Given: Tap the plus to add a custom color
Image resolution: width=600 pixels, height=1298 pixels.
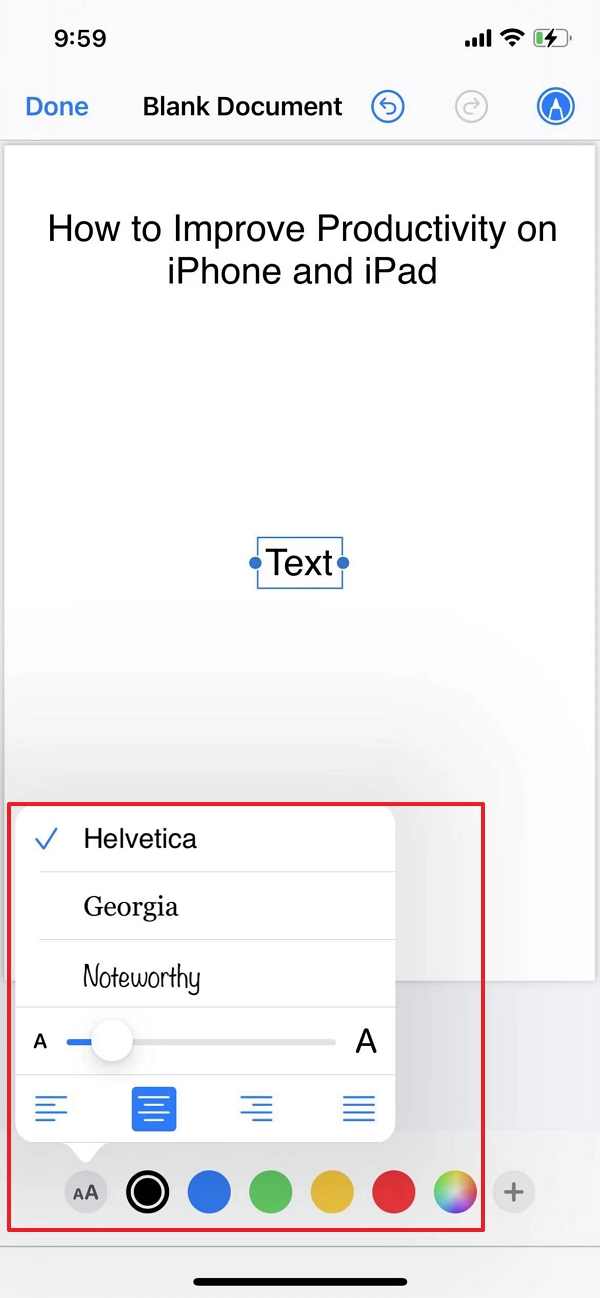Looking at the screenshot, I should pos(514,1191).
